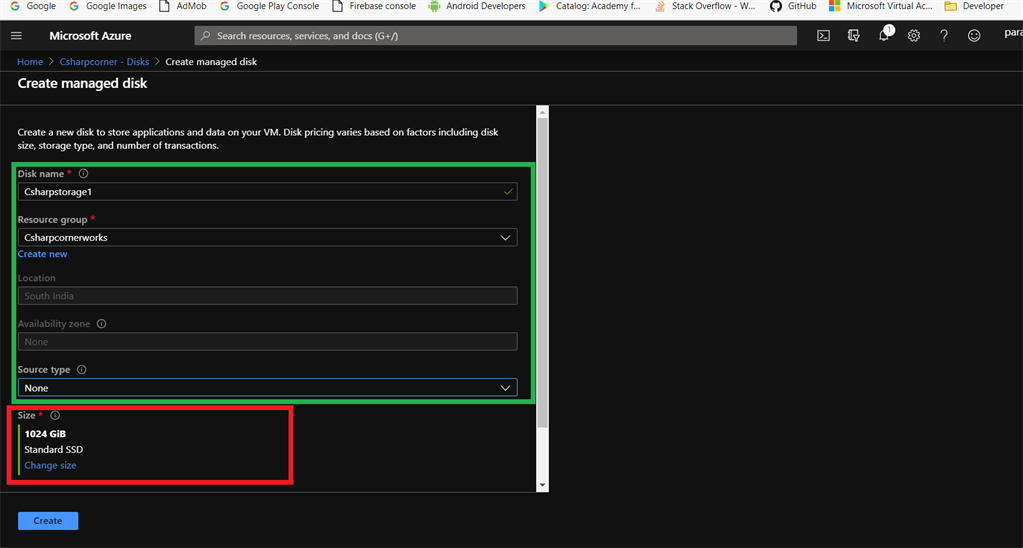Expand the Source type dropdown
Viewport: 1023px width, 548px height.
pos(267,388)
